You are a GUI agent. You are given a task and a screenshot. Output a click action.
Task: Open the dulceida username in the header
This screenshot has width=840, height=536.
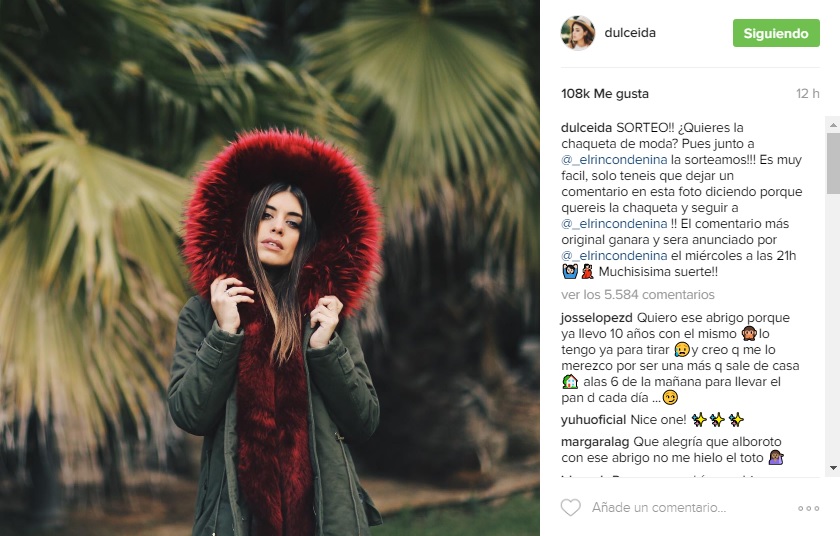[x=630, y=33]
